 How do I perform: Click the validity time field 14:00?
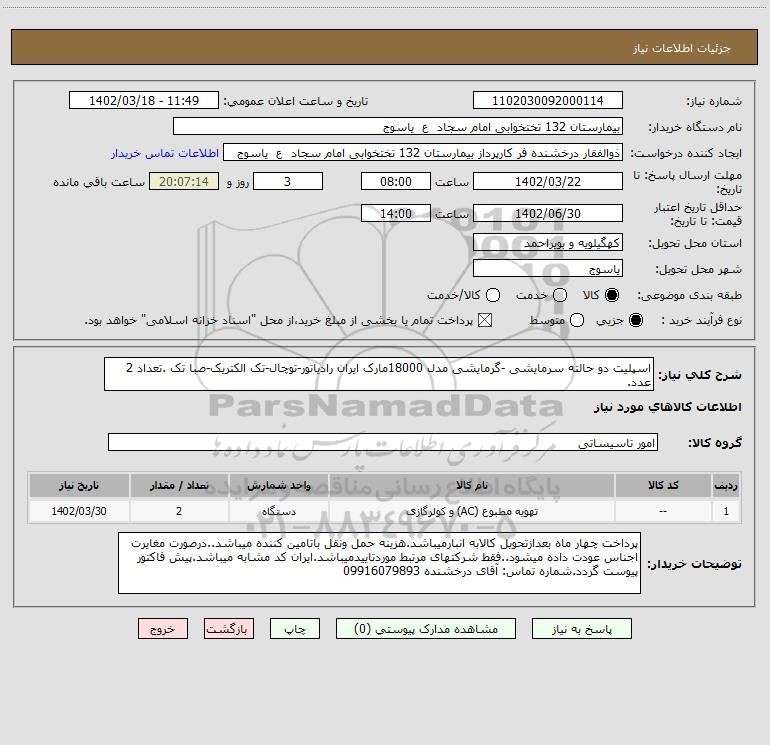(396, 213)
